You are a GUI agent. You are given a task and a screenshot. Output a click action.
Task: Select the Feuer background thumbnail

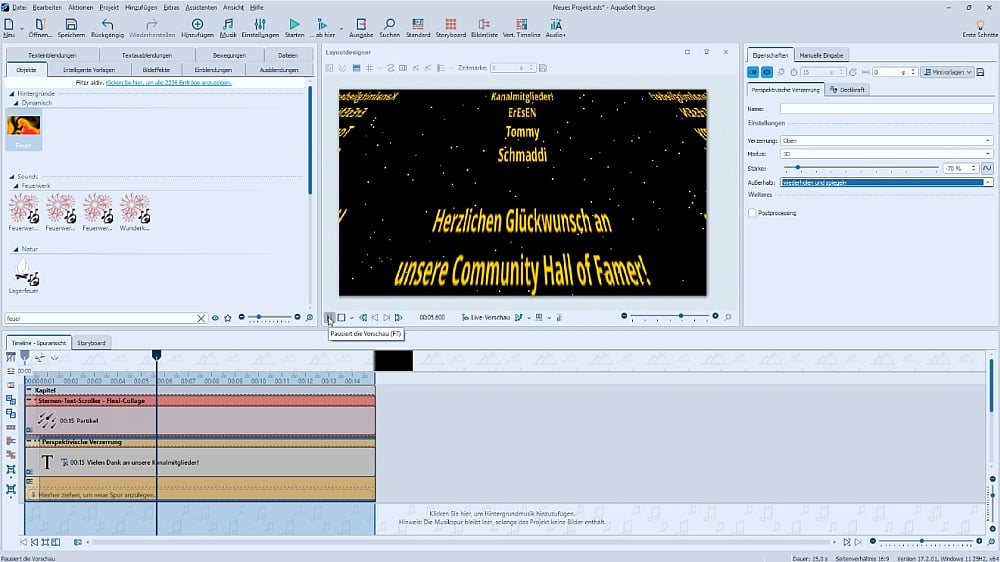pyautogui.click(x=23, y=127)
